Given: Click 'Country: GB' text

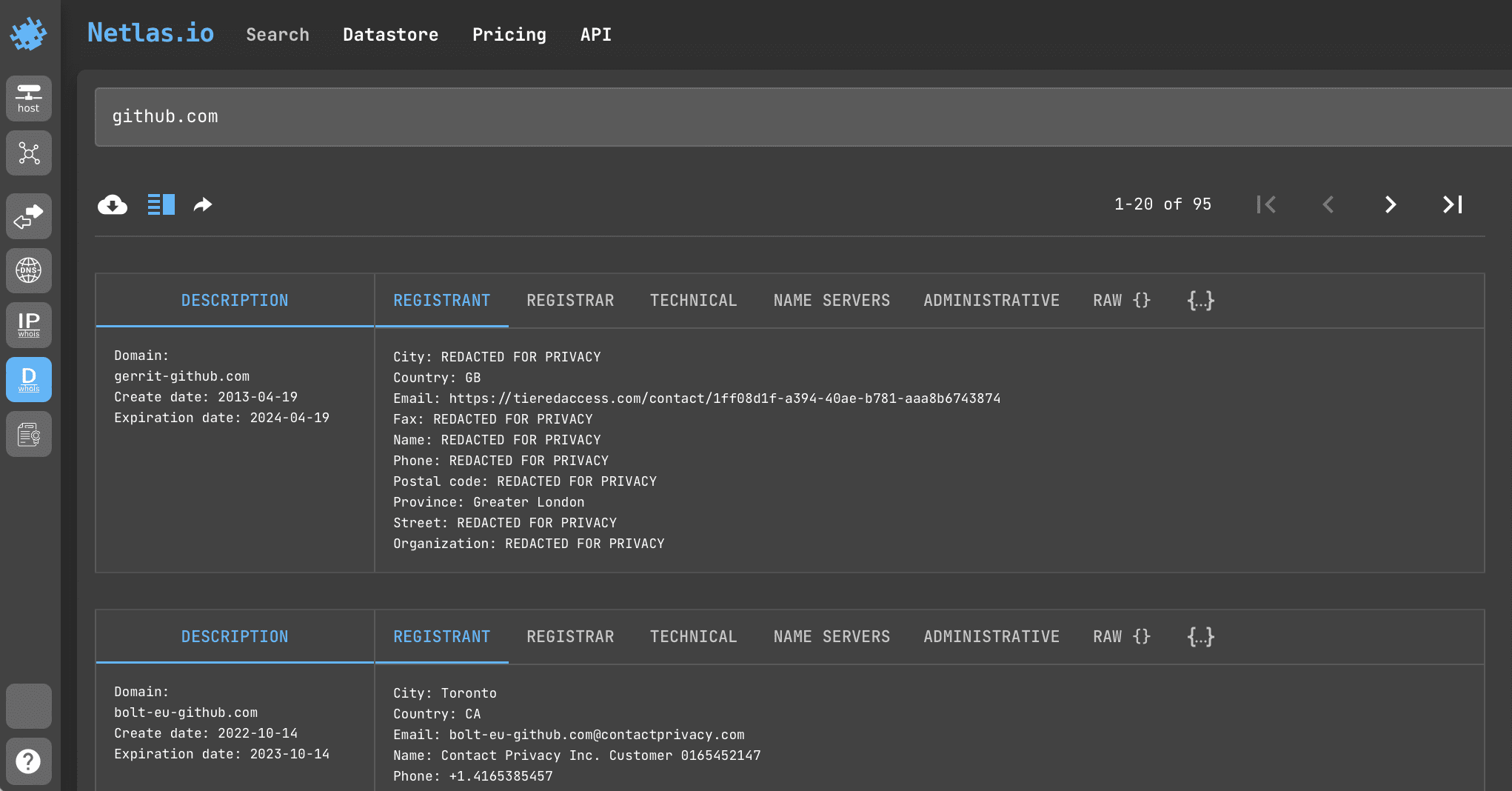Looking at the screenshot, I should 437,378.
